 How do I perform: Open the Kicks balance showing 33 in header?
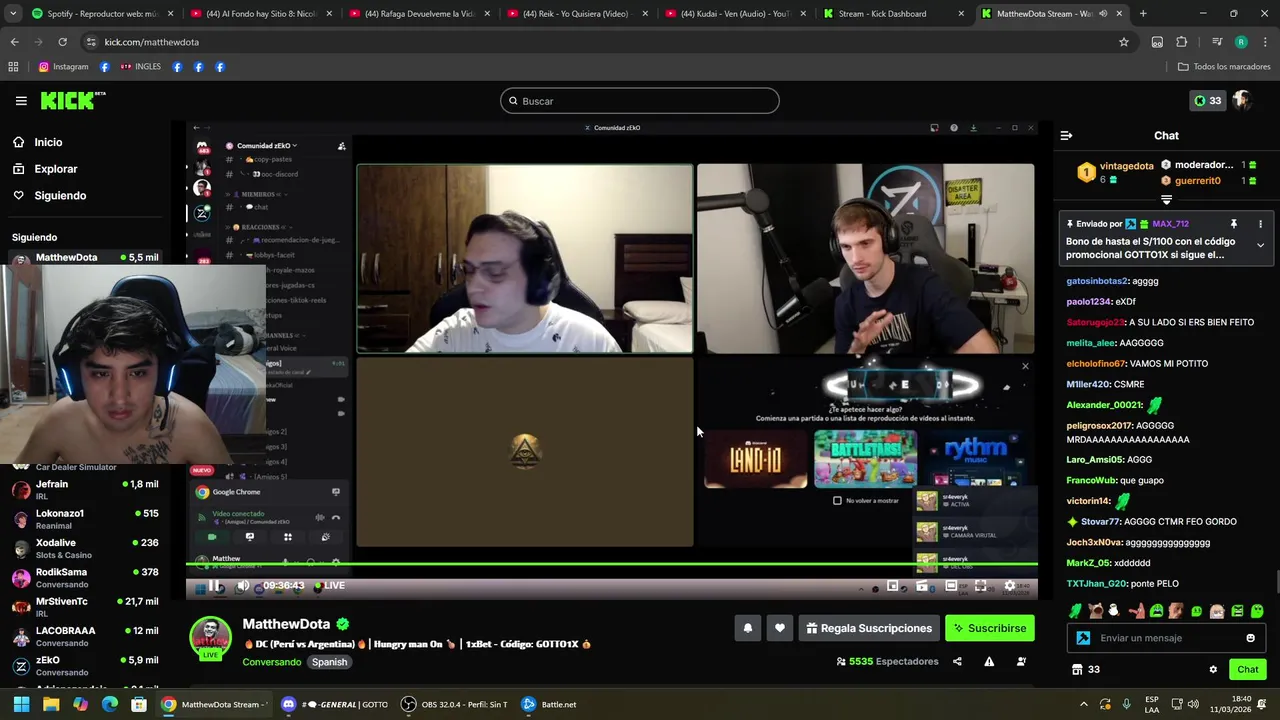tap(1207, 101)
